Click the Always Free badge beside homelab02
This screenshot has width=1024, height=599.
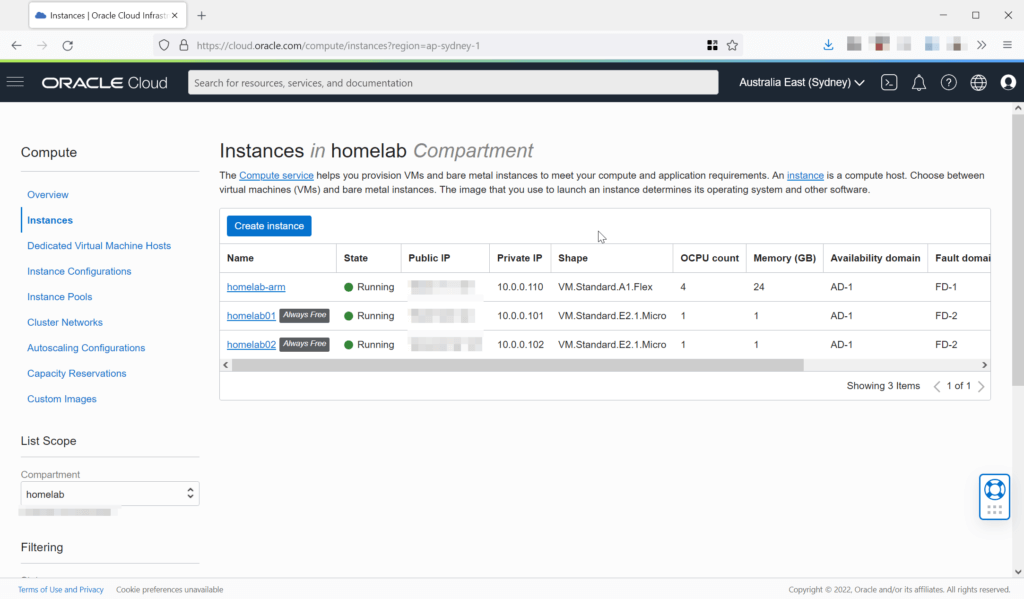coord(304,344)
